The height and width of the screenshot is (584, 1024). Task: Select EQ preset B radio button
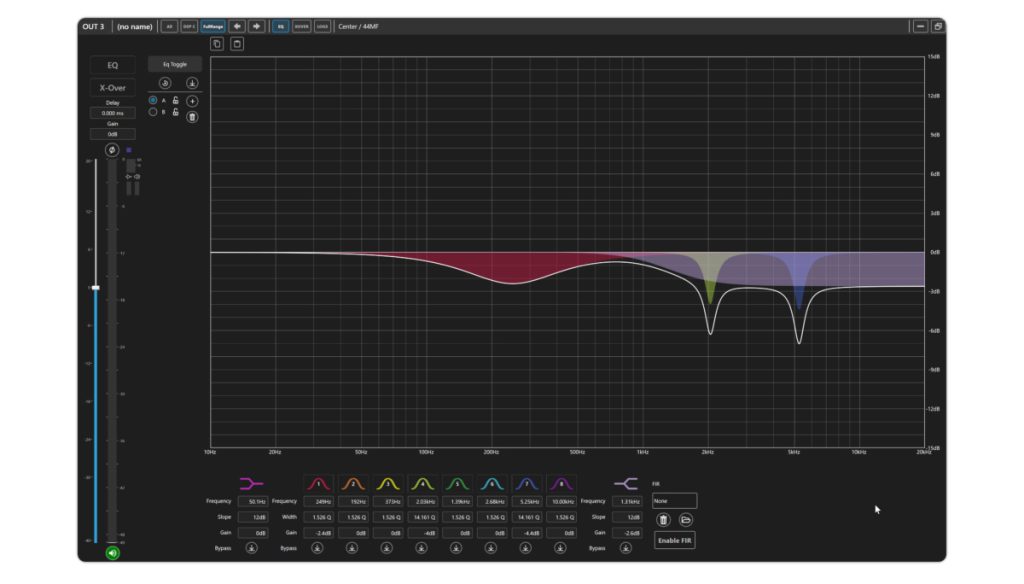(153, 112)
